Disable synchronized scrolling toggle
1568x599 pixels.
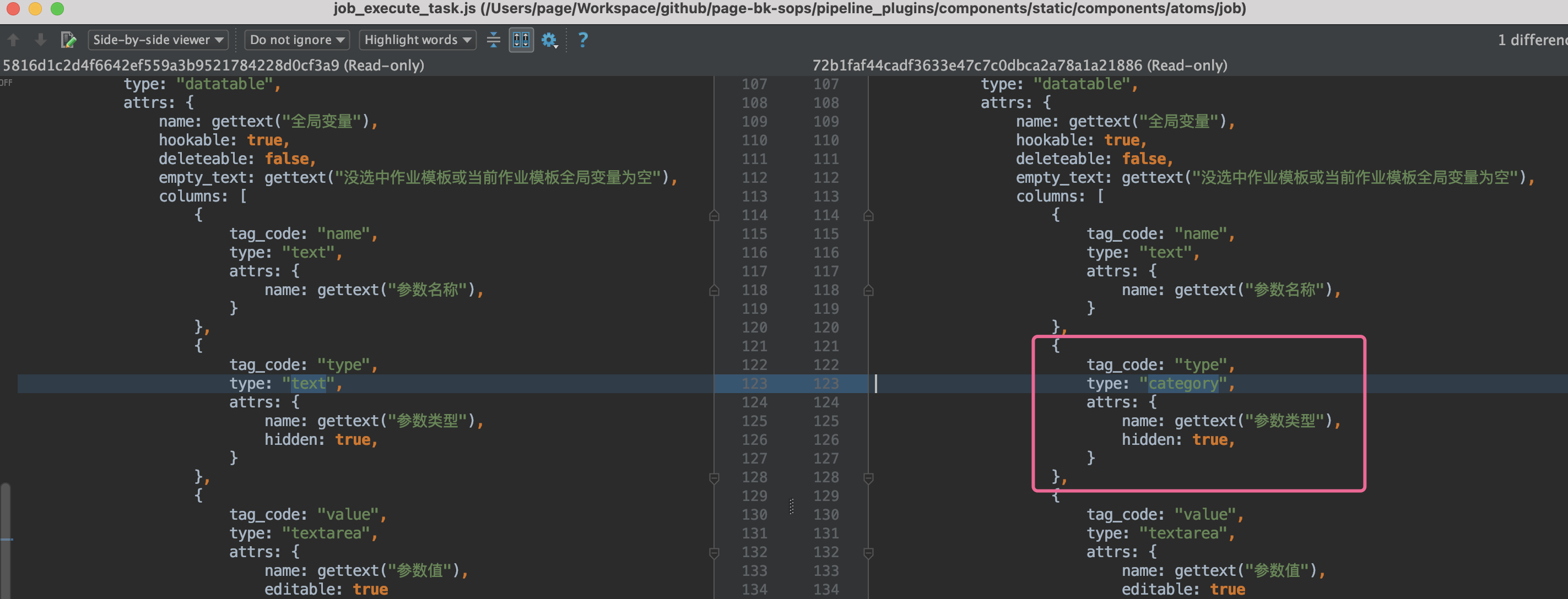pyautogui.click(x=521, y=40)
